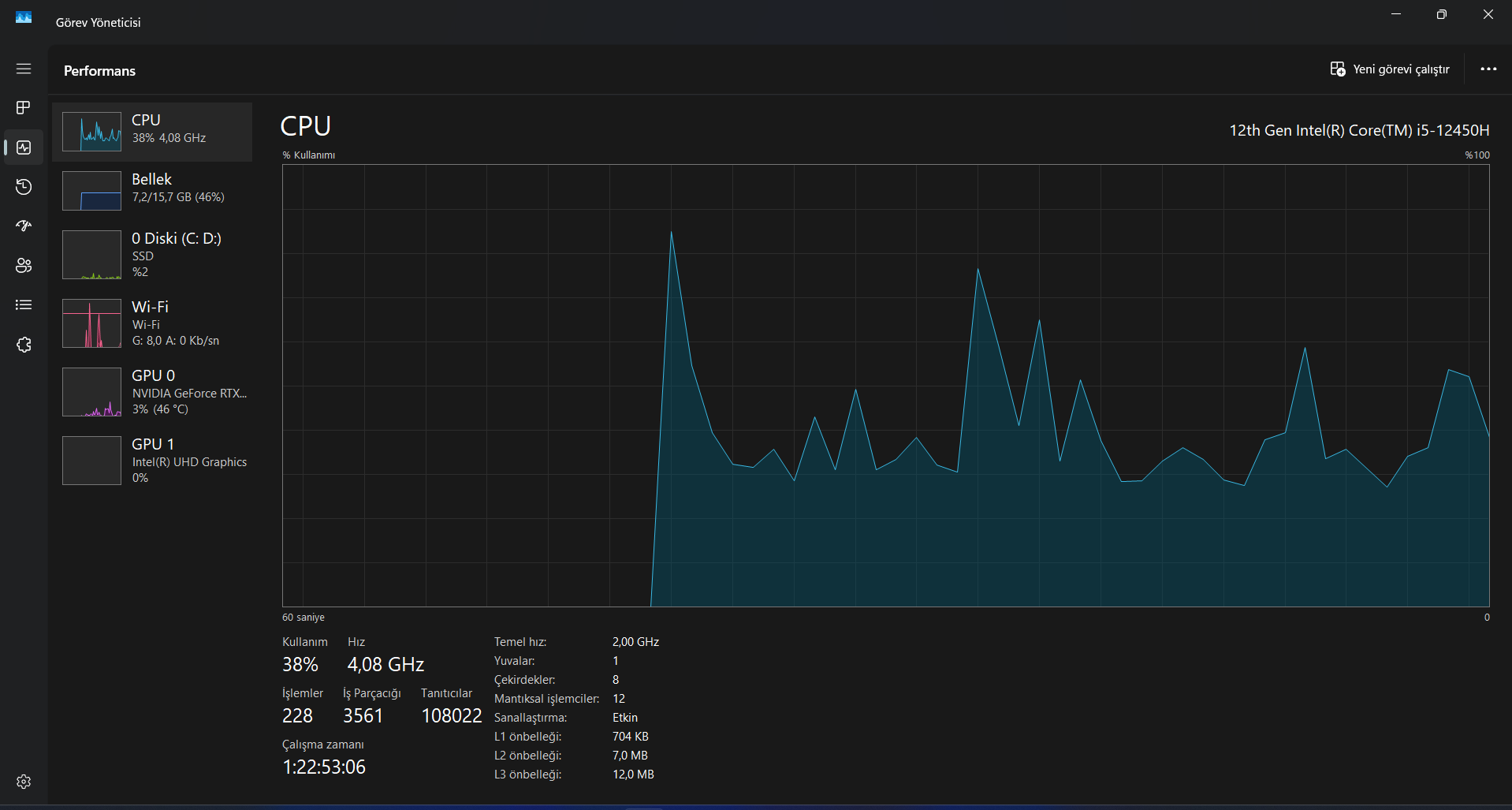1512x810 pixels.
Task: Go to Processes page icon
Action: coord(24,107)
